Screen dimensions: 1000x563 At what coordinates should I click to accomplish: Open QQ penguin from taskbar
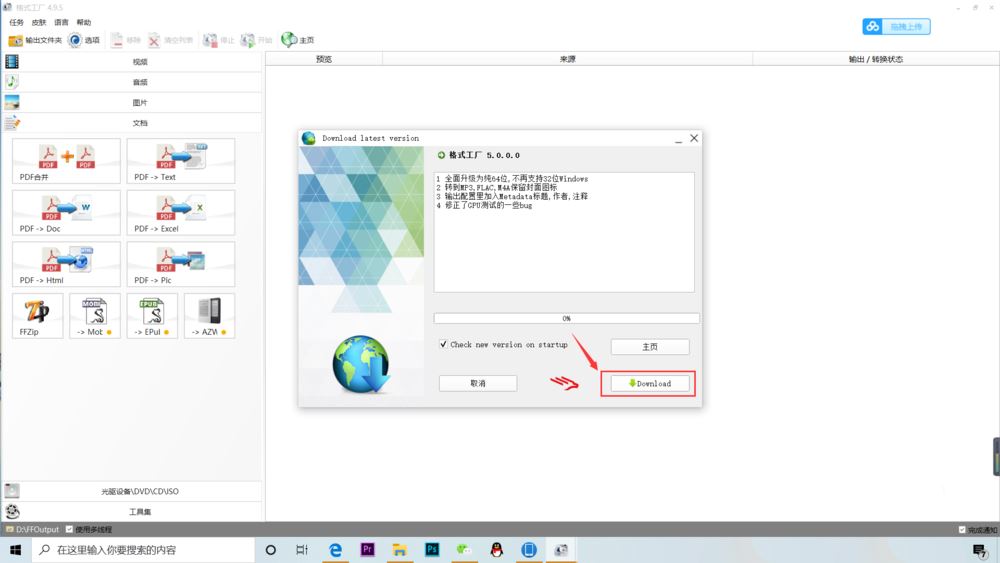pos(496,550)
